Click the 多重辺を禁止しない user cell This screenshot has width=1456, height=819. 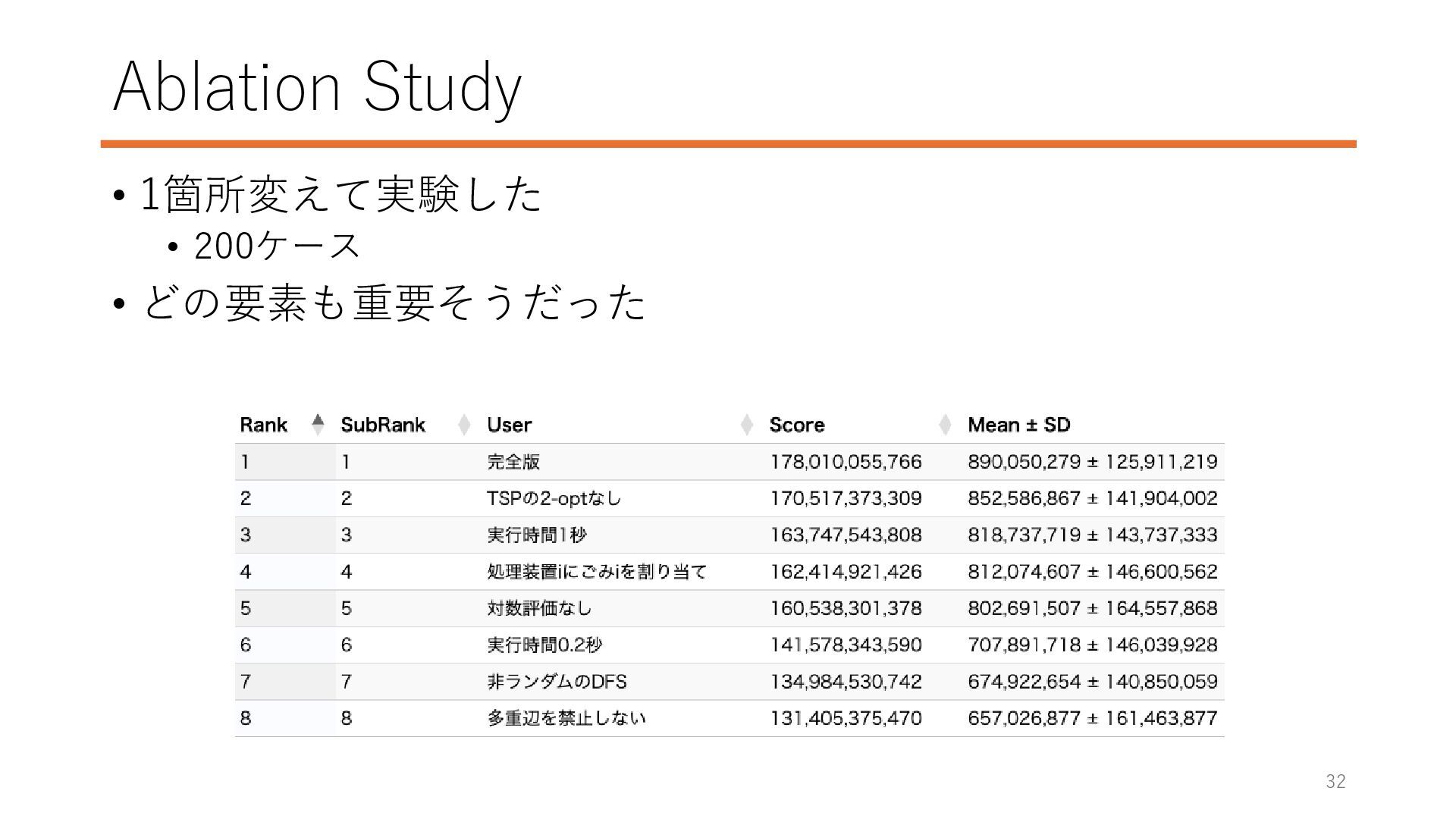pos(566,718)
